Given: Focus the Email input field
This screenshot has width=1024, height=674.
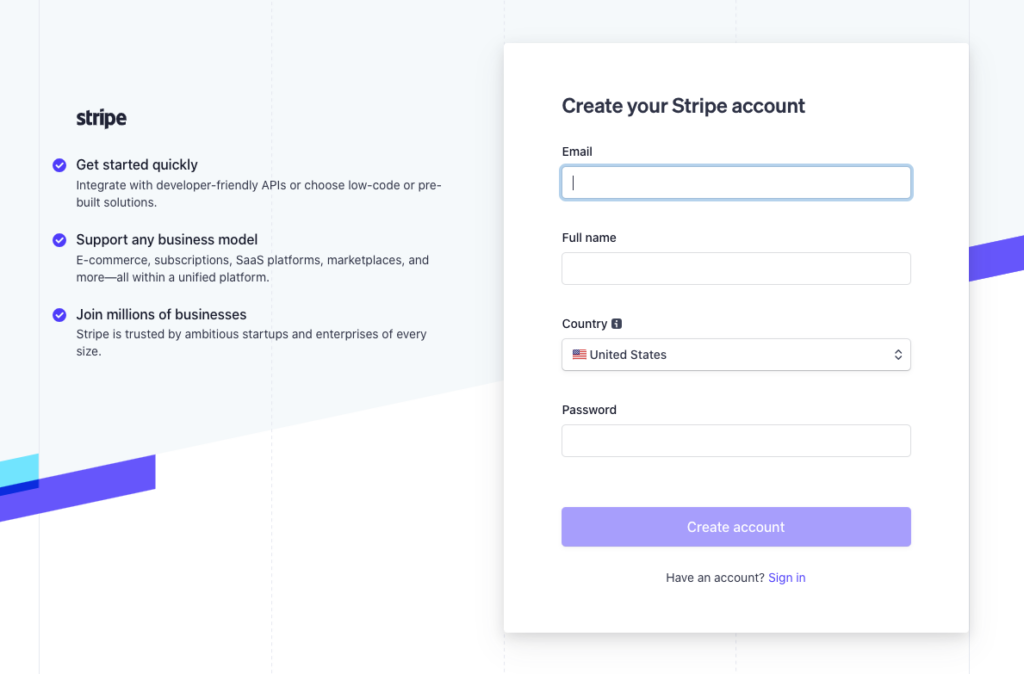Looking at the screenshot, I should 736,183.
